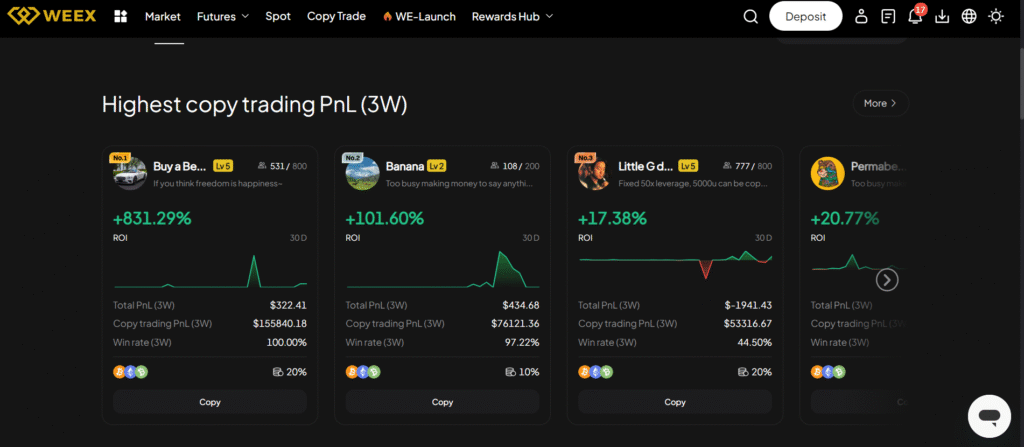Click win rate value 100.00%
This screenshot has width=1024, height=447.
click(x=287, y=342)
